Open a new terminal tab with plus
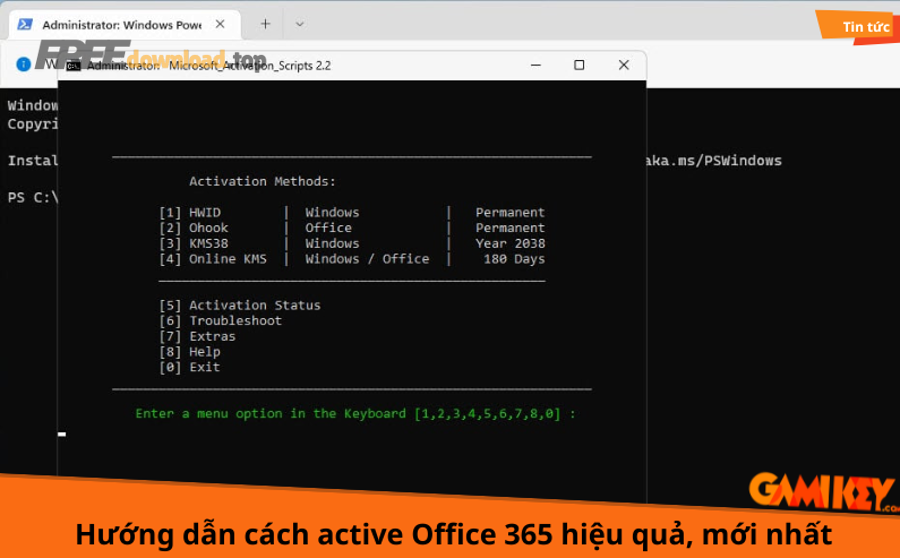900x558 pixels. coord(265,24)
